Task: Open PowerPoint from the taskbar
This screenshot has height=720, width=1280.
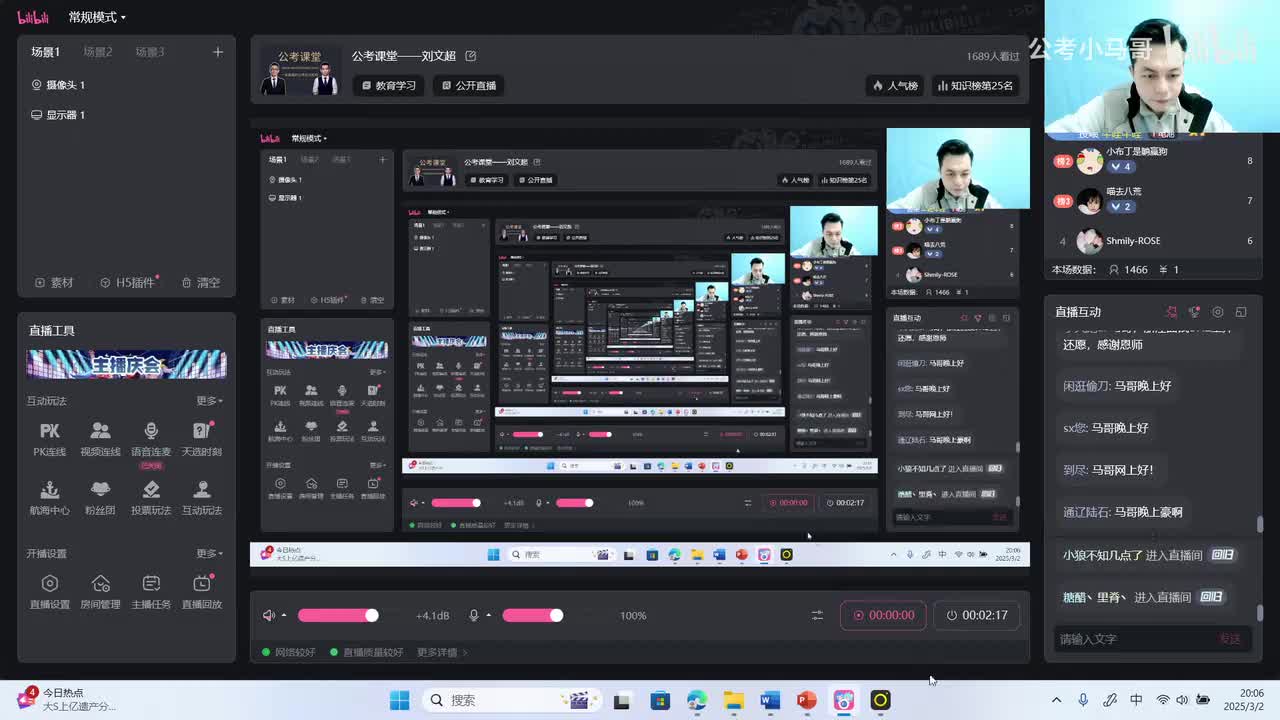Action: point(806,700)
